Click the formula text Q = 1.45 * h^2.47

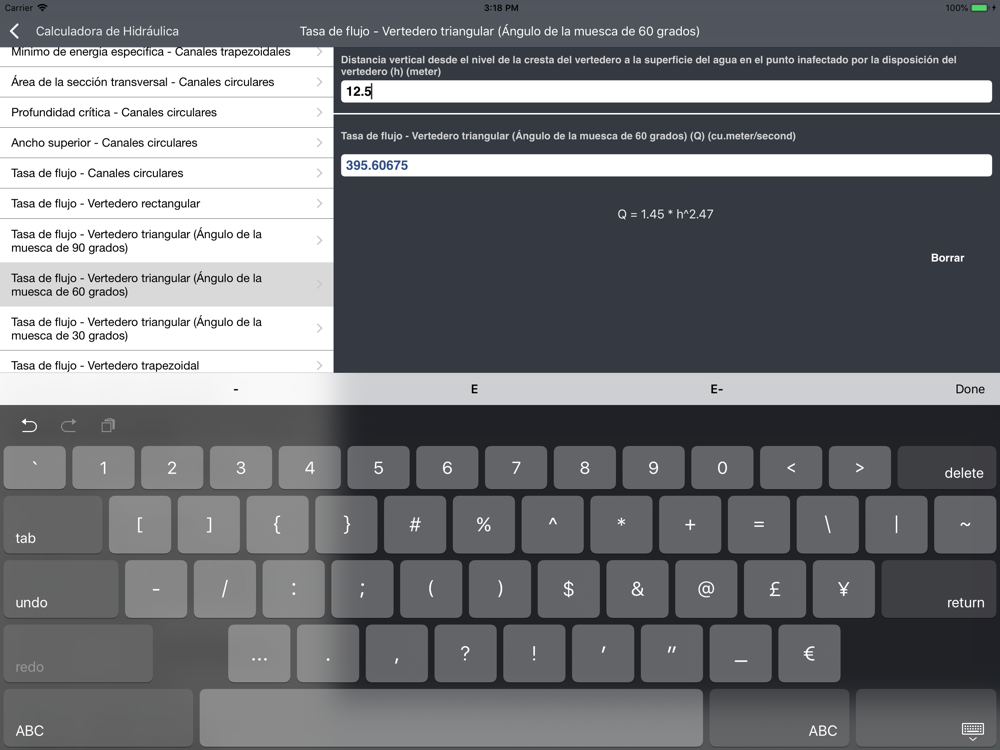[665, 214]
